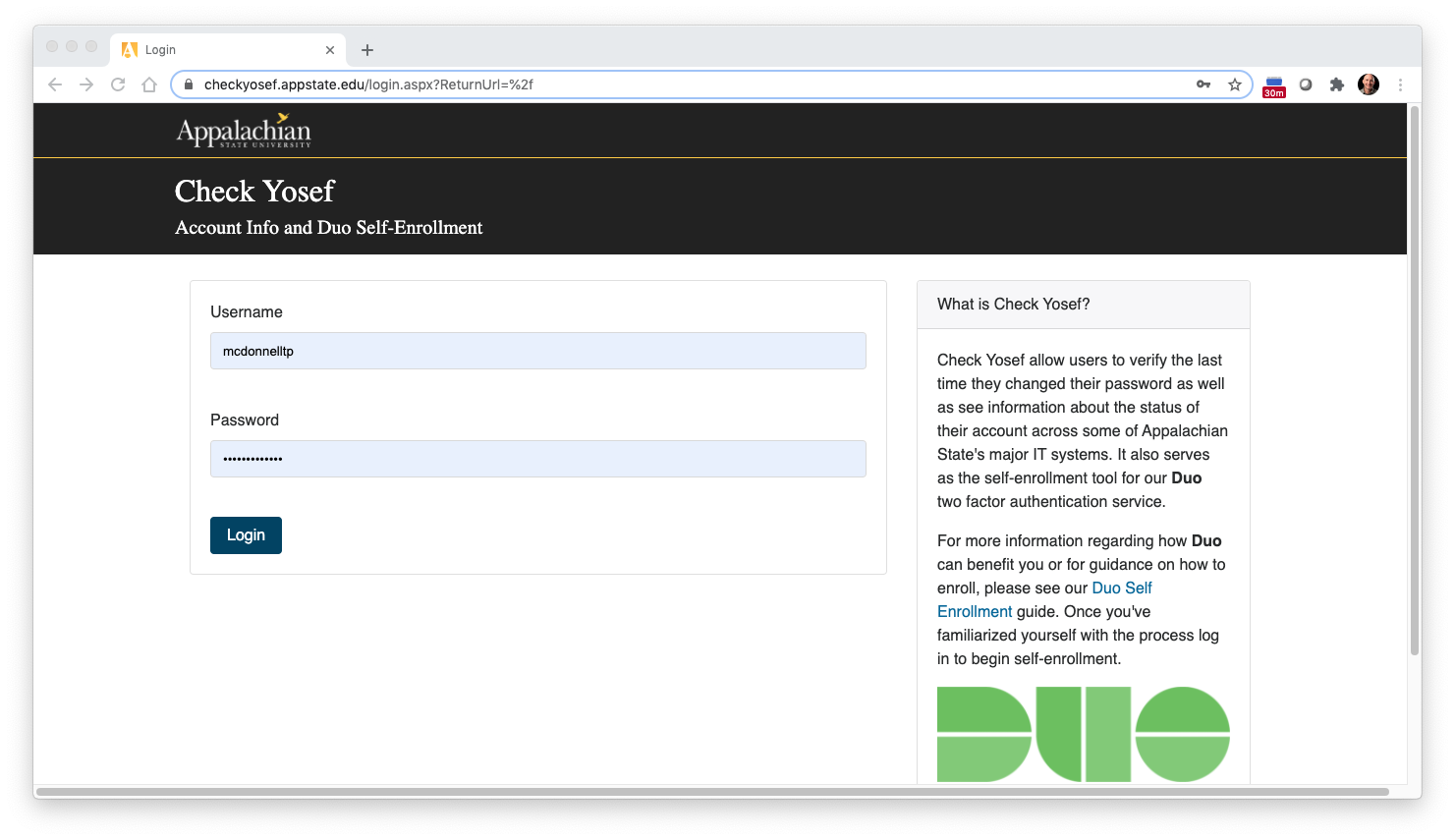
Task: Open the browser home page icon
Action: pyautogui.click(x=149, y=84)
